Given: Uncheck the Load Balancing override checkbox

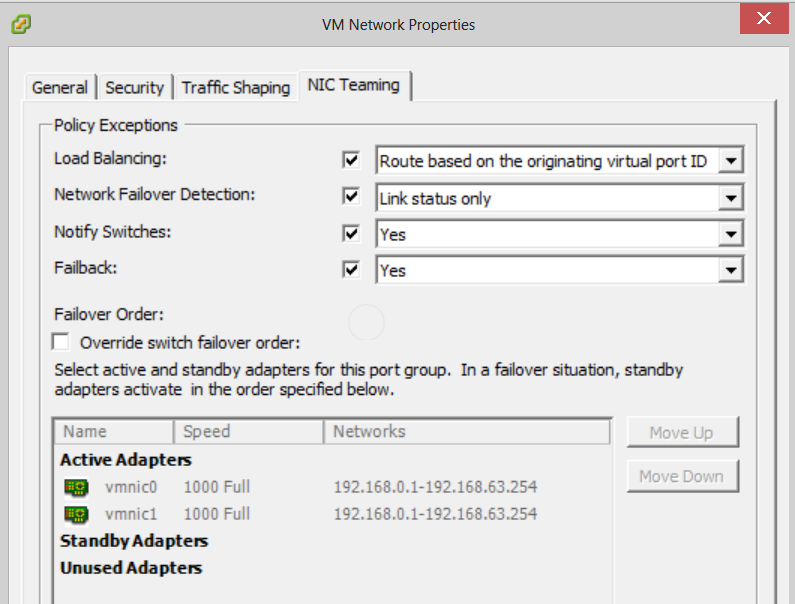Looking at the screenshot, I should click(x=351, y=161).
